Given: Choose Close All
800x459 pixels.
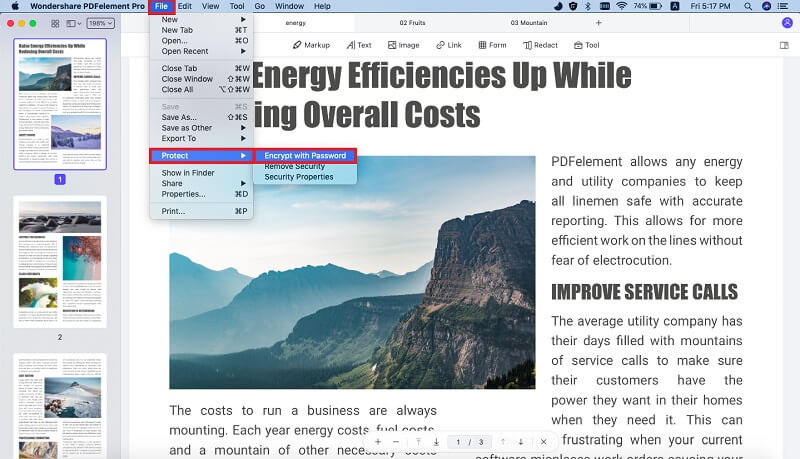Looking at the screenshot, I should point(202,90).
